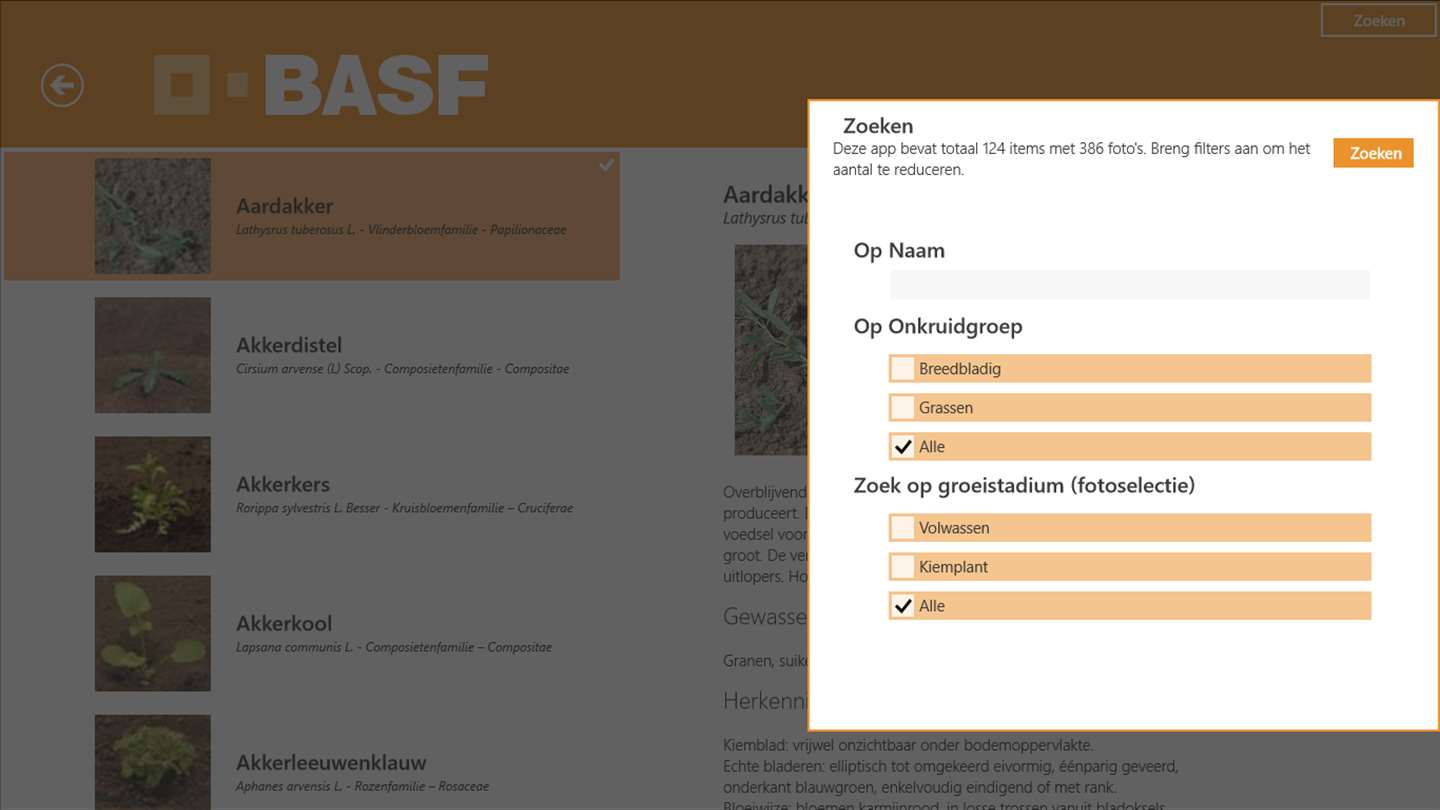Check the Grassen filter option
Screen dimensions: 1440x810
pyautogui.click(x=903, y=407)
